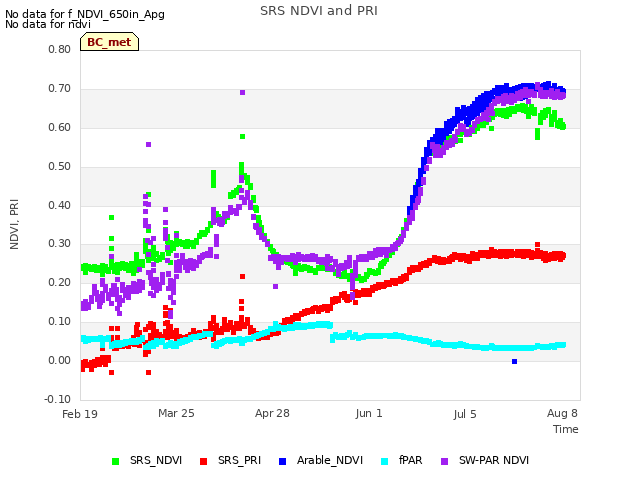The height and width of the screenshot is (480, 640).
Task: Click the Mar 25 x-axis label
Action: click(176, 413)
